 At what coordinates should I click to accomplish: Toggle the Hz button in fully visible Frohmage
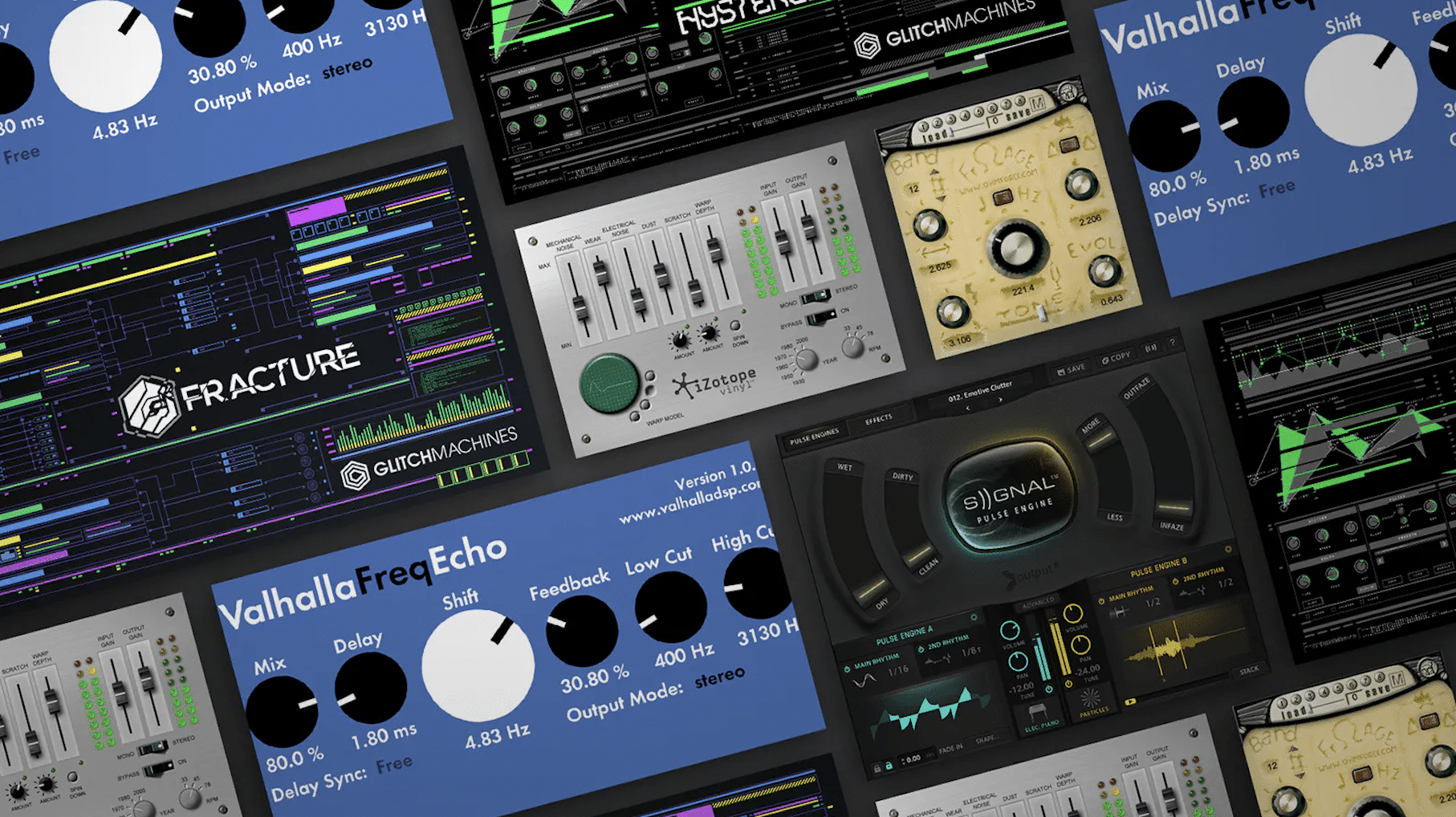[1003, 198]
